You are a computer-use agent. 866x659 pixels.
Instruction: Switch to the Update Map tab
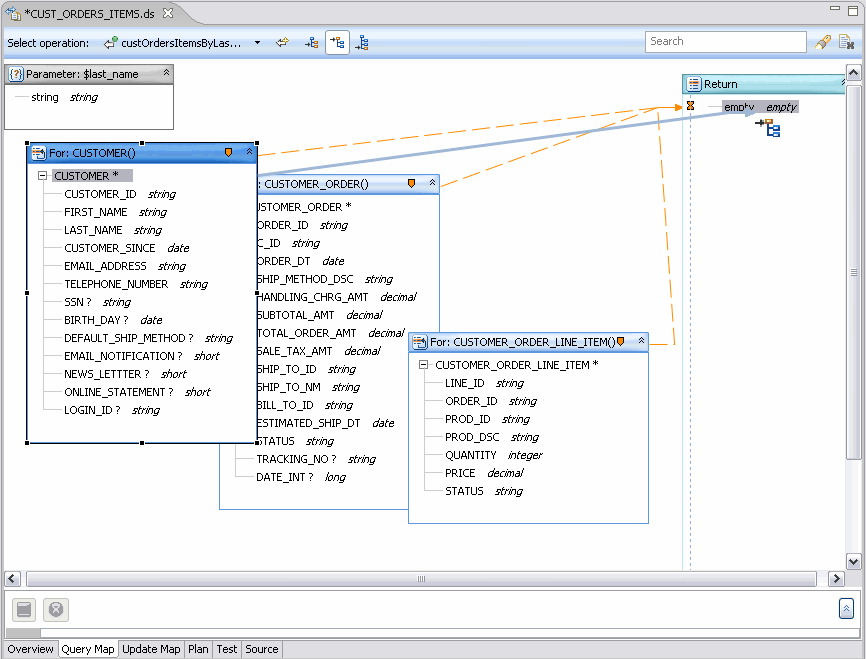point(151,649)
